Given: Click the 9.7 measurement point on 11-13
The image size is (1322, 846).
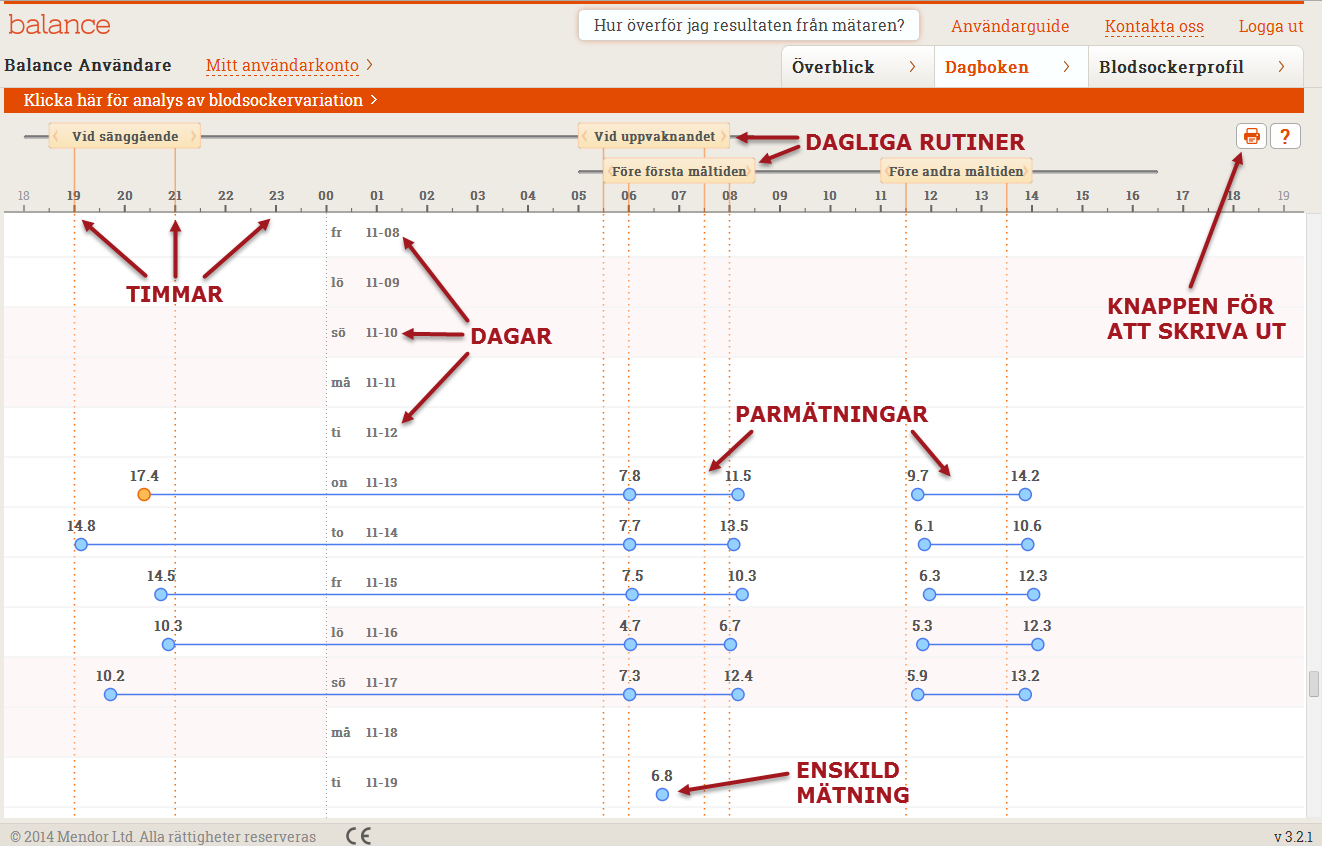Looking at the screenshot, I should coord(918,494).
